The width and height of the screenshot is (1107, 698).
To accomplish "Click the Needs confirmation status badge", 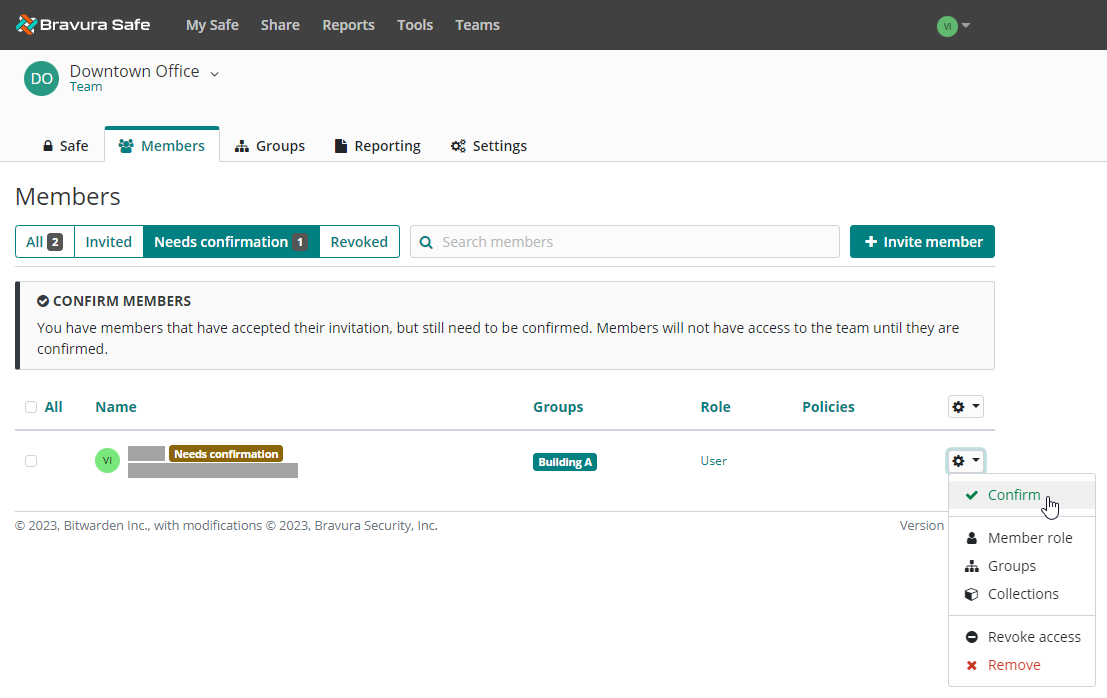I will [x=226, y=454].
